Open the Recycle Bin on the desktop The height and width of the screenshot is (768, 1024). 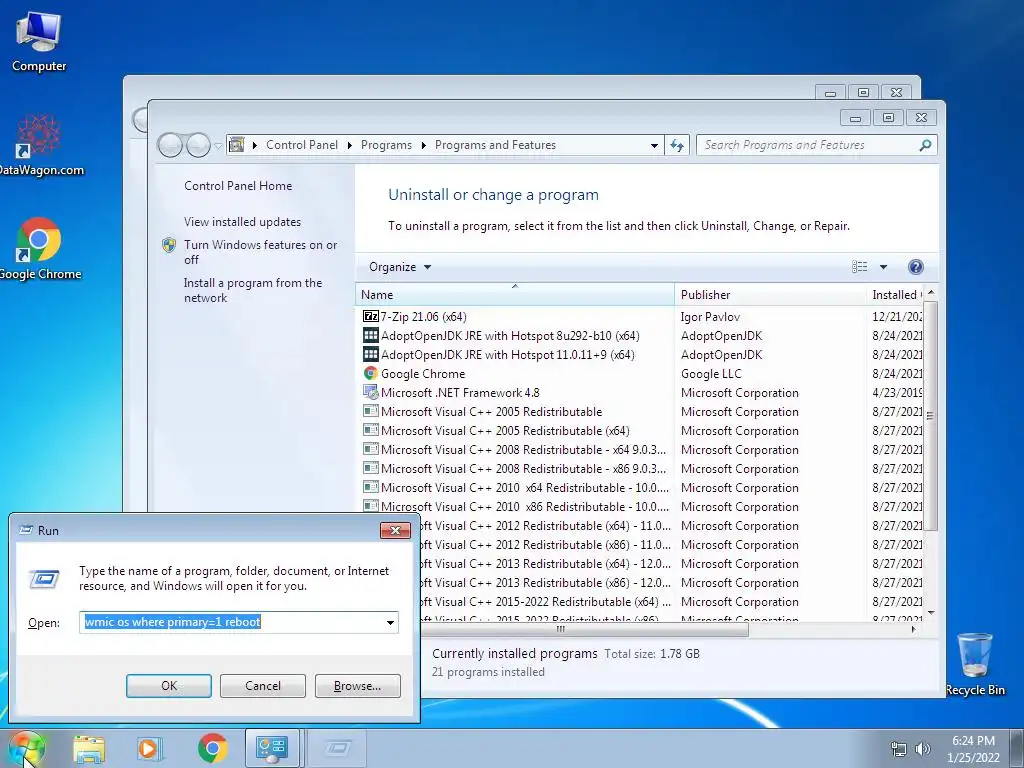tap(975, 664)
